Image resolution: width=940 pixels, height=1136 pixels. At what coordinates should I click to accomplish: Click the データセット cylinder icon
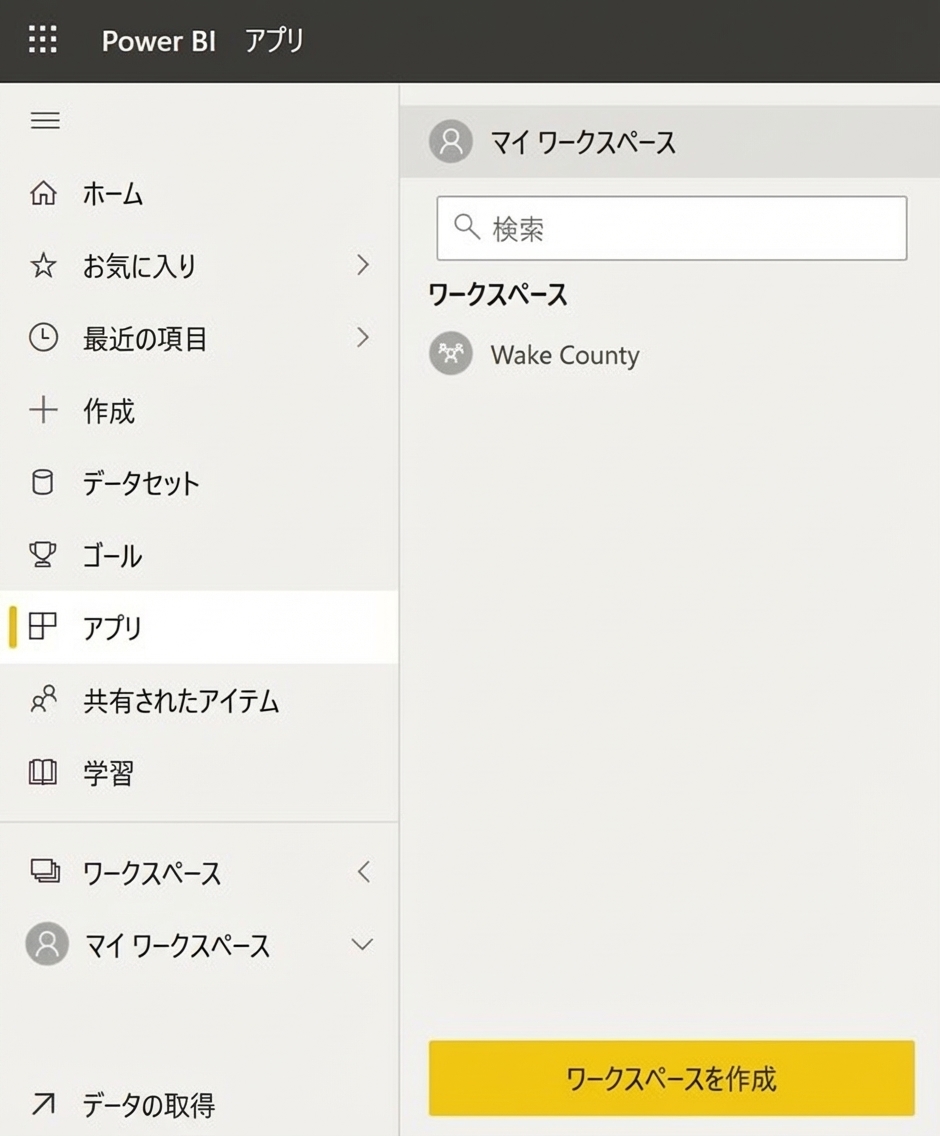pyautogui.click(x=43, y=483)
